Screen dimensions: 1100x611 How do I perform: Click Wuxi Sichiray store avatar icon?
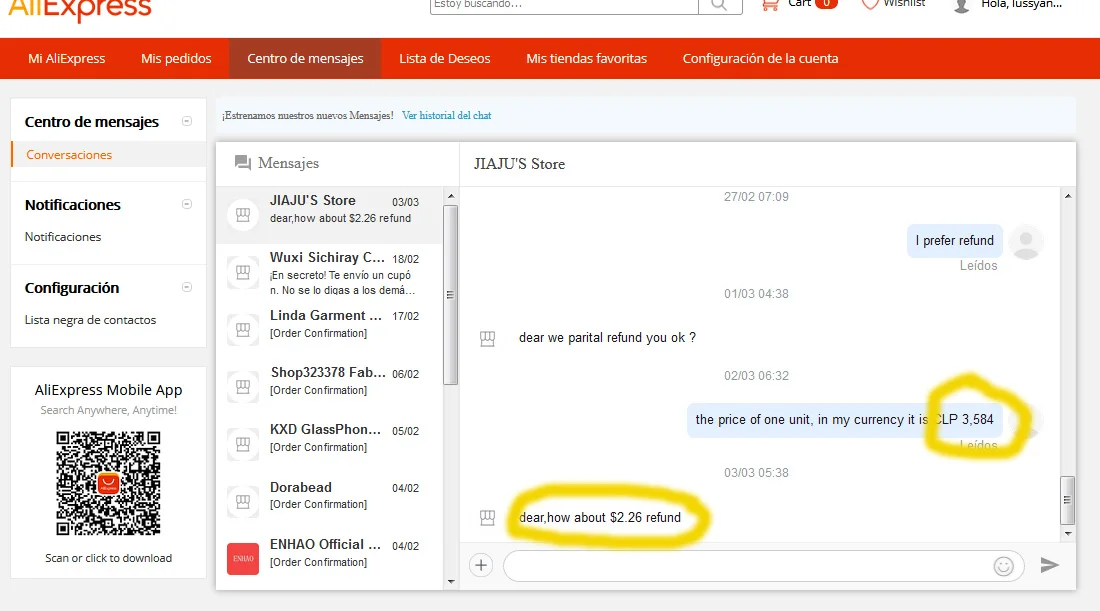click(x=243, y=272)
